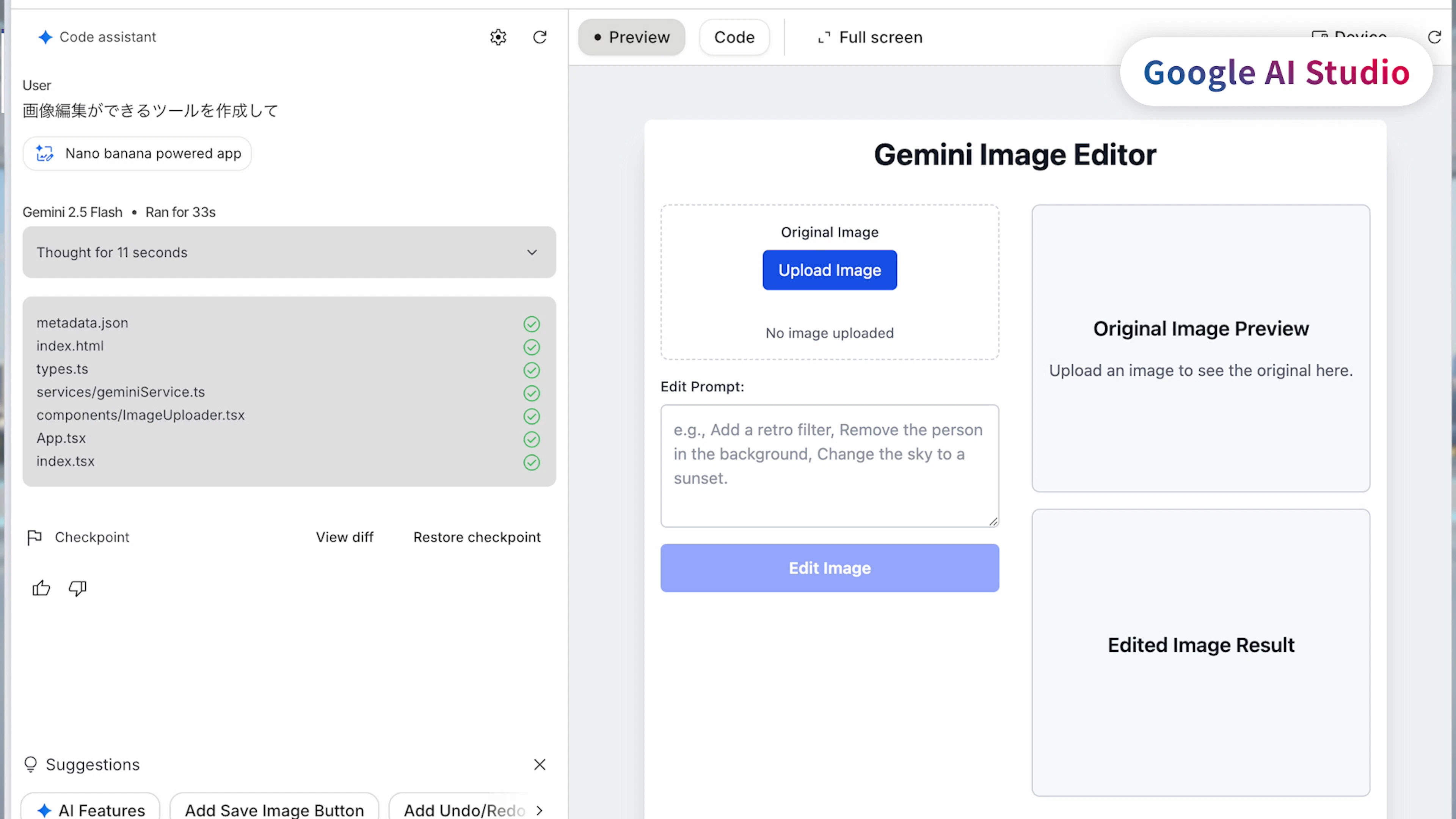Enter Full screen mode
The image size is (1456, 819).
pyautogui.click(x=871, y=37)
